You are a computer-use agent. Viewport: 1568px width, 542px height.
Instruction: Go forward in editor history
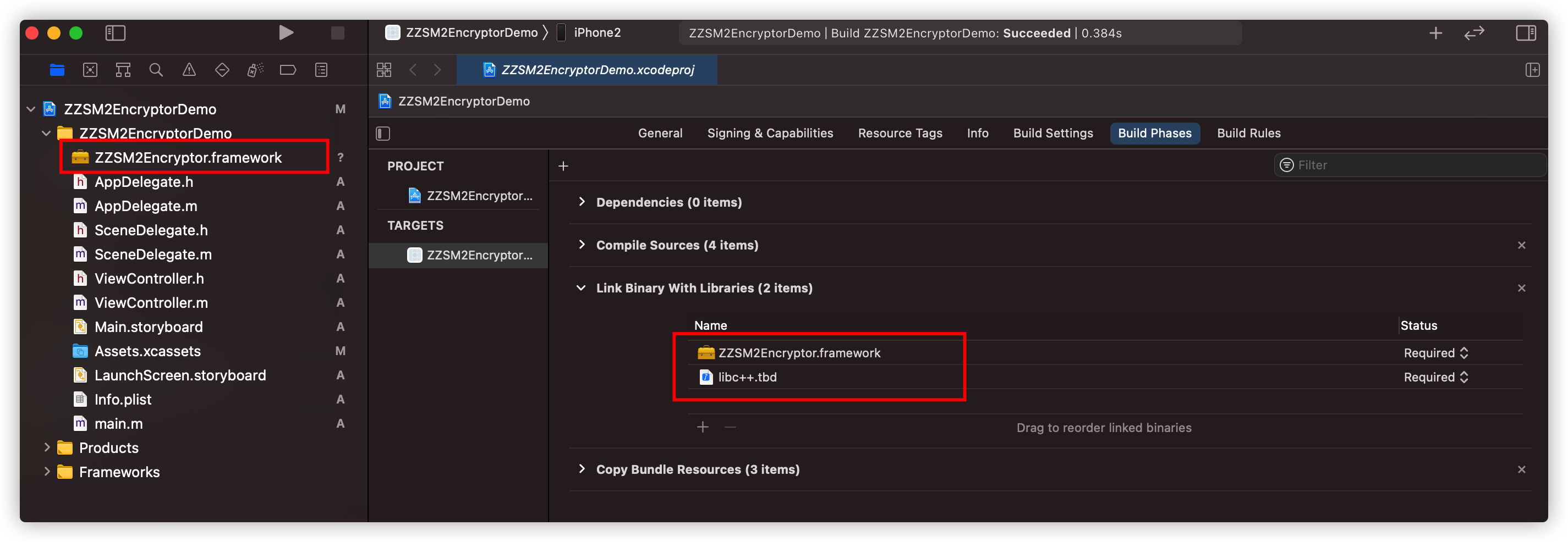pos(437,70)
